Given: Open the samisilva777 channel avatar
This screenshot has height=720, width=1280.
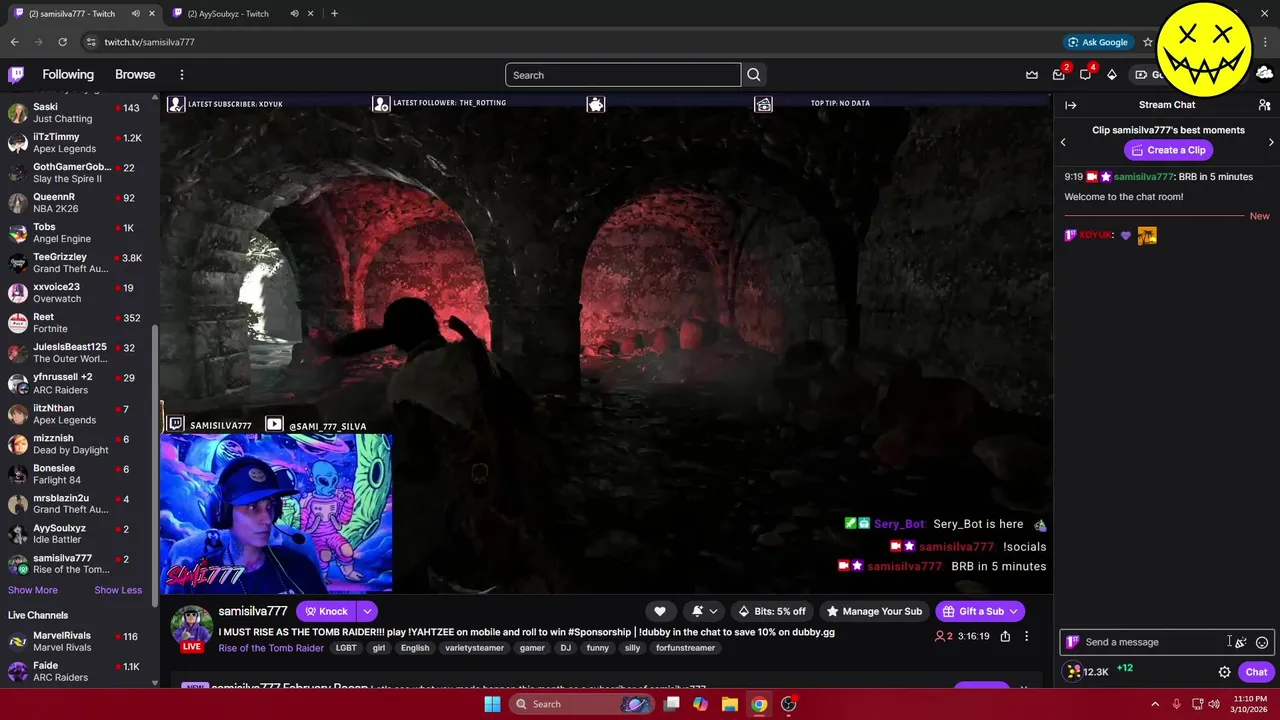Looking at the screenshot, I should 191,627.
